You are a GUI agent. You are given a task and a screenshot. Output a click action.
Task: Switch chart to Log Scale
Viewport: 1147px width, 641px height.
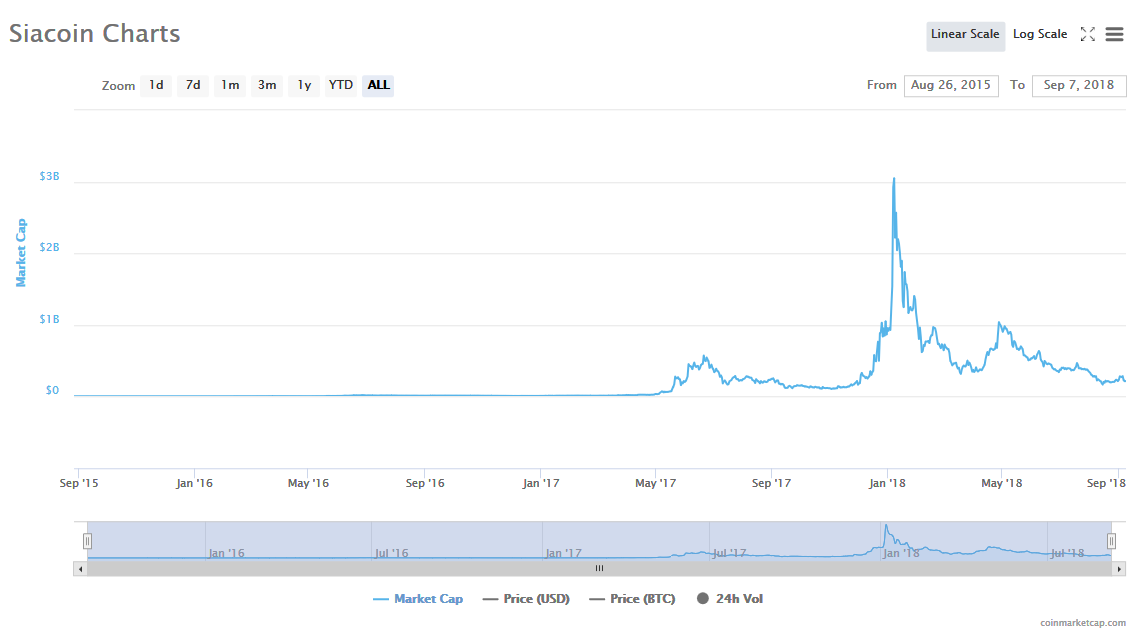point(1039,34)
